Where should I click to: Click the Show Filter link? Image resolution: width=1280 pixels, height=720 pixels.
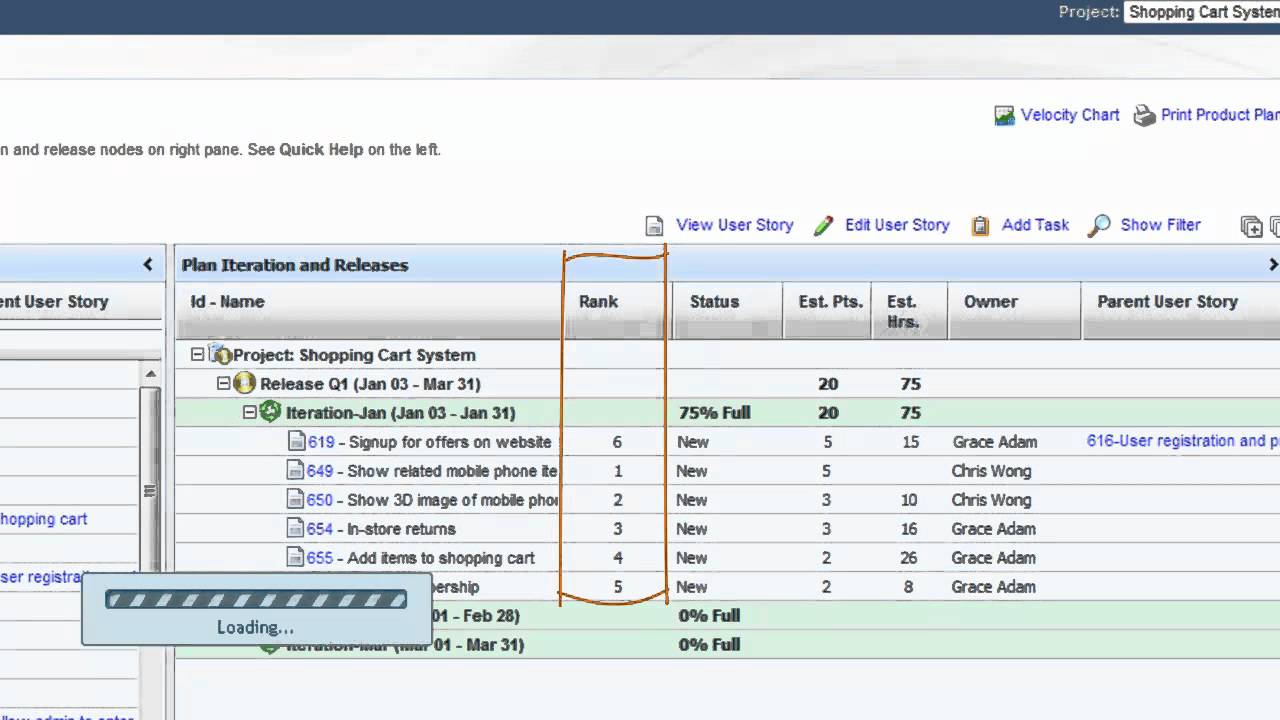pos(1160,225)
